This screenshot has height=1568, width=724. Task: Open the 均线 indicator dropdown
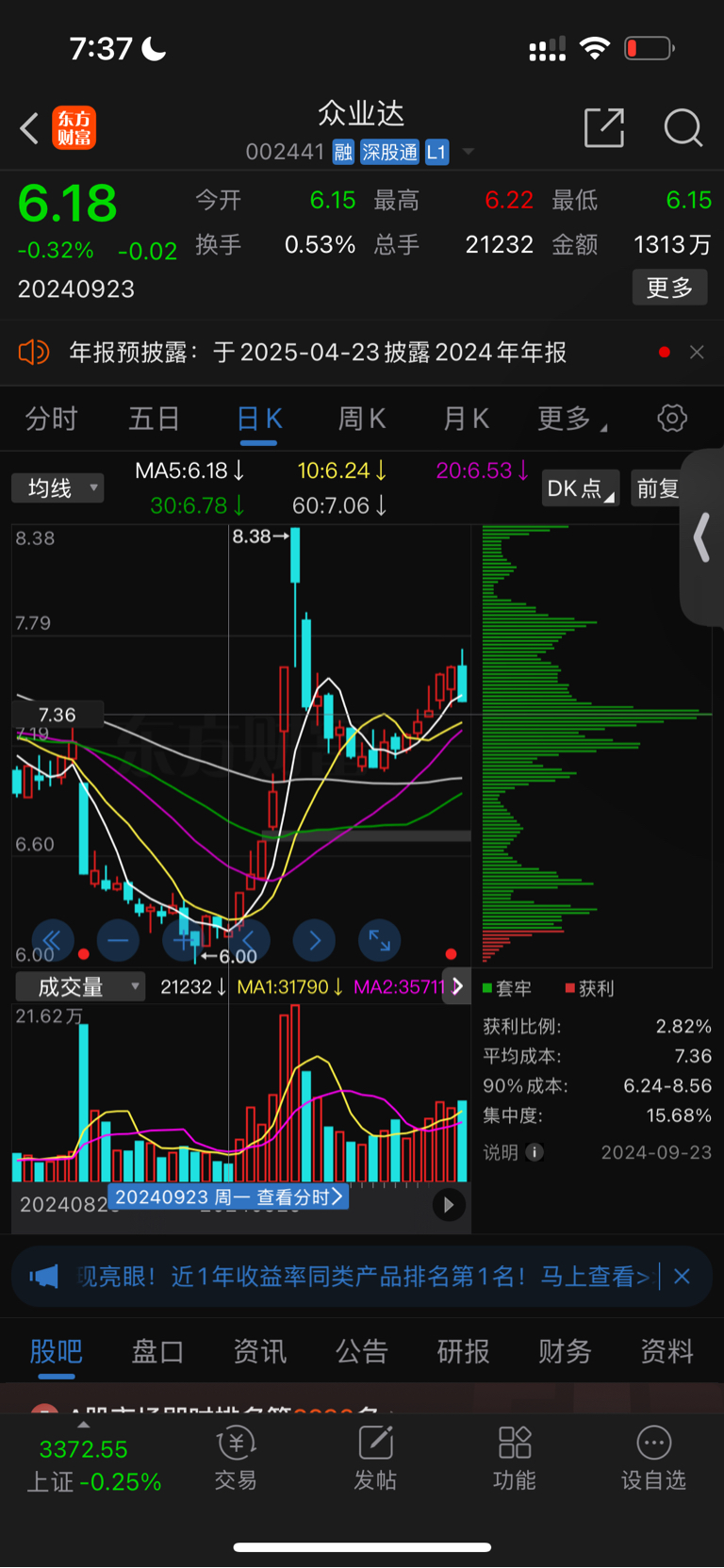click(58, 487)
